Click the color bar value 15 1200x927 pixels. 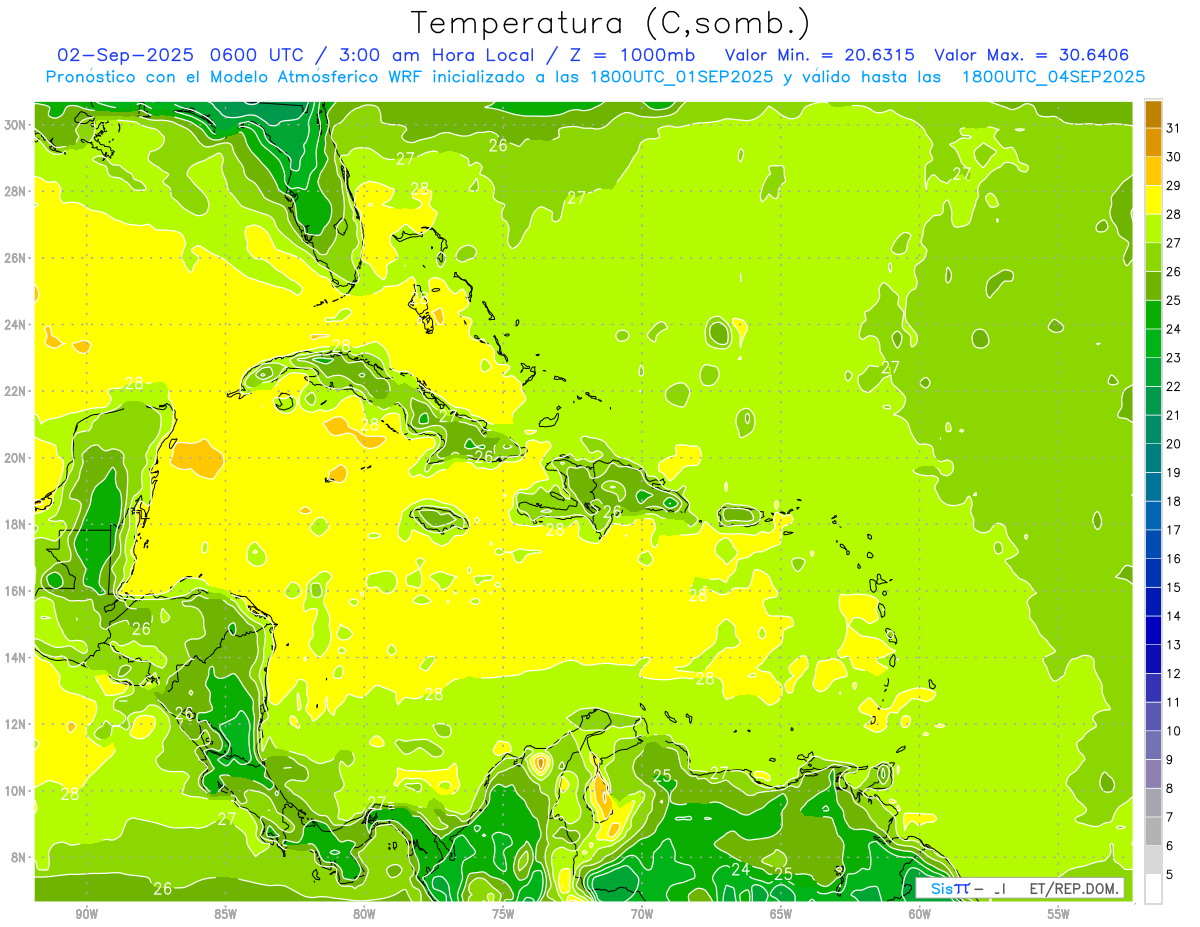1174,587
